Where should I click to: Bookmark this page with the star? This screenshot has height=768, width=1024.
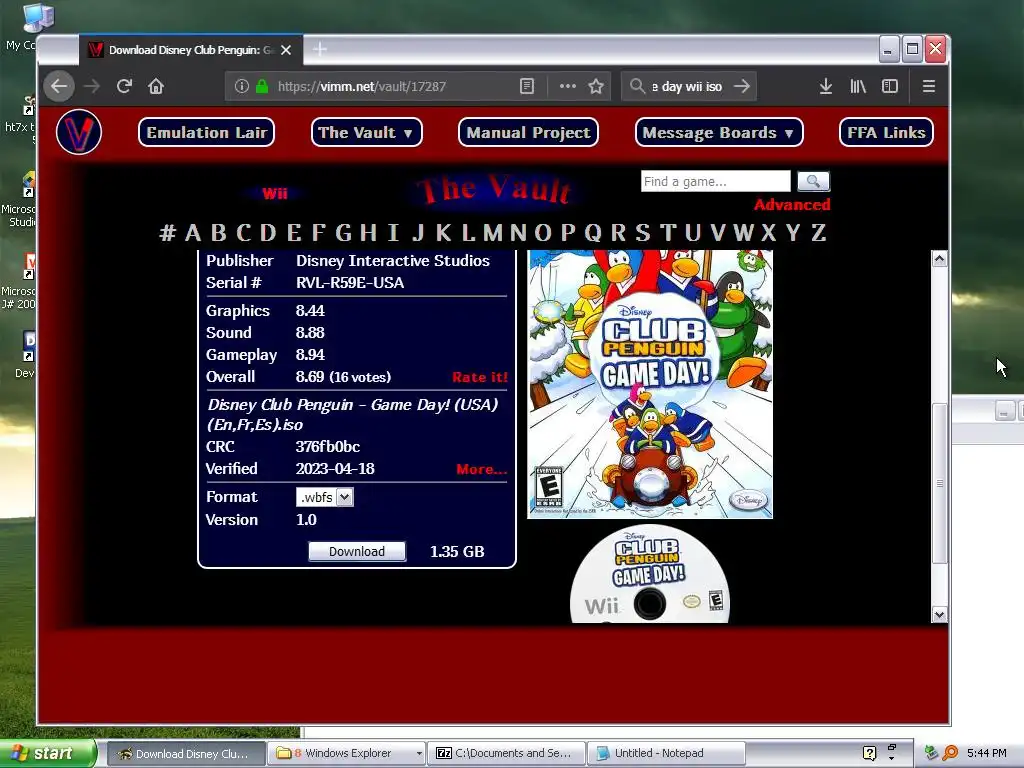click(596, 86)
